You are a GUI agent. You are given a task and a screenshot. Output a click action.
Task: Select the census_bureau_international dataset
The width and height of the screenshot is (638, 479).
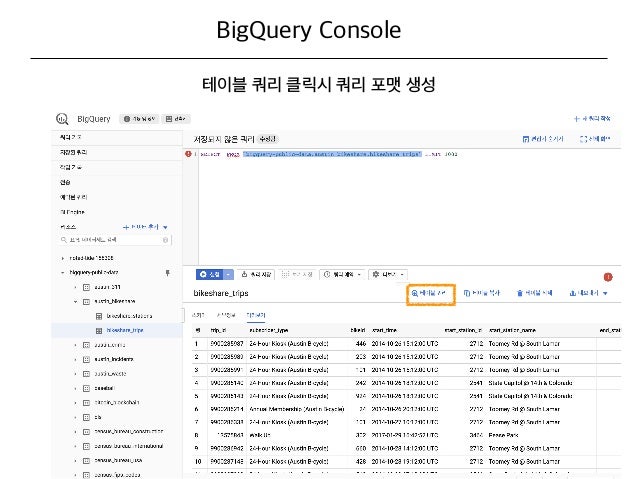[129, 446]
